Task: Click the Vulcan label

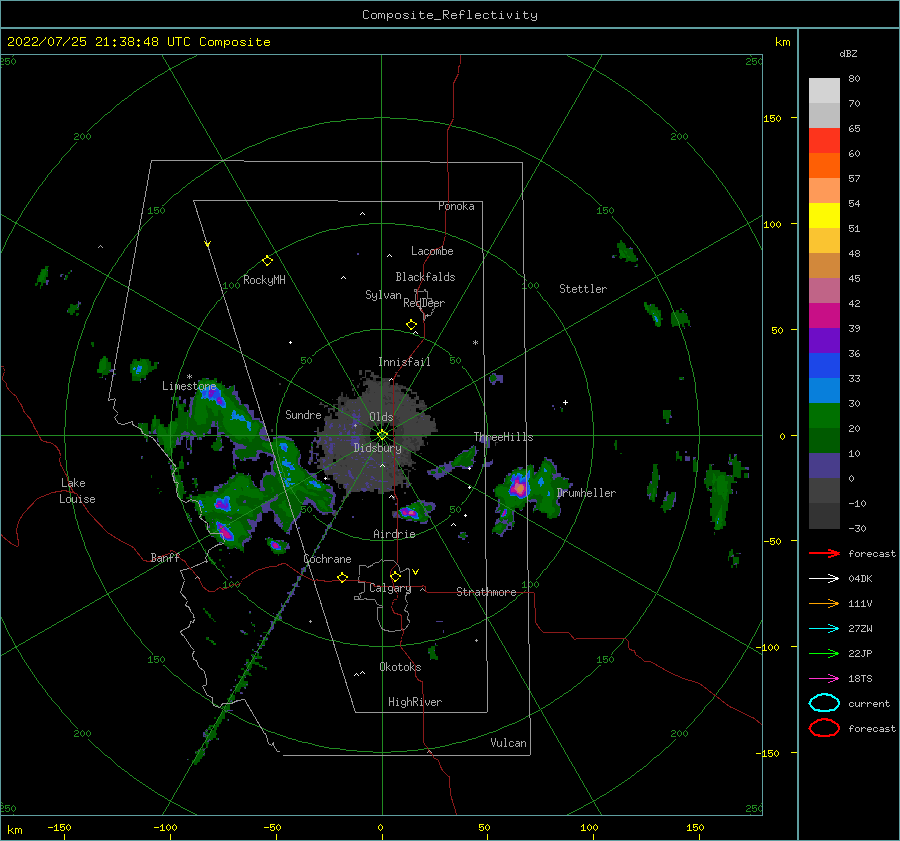Action: (x=509, y=743)
